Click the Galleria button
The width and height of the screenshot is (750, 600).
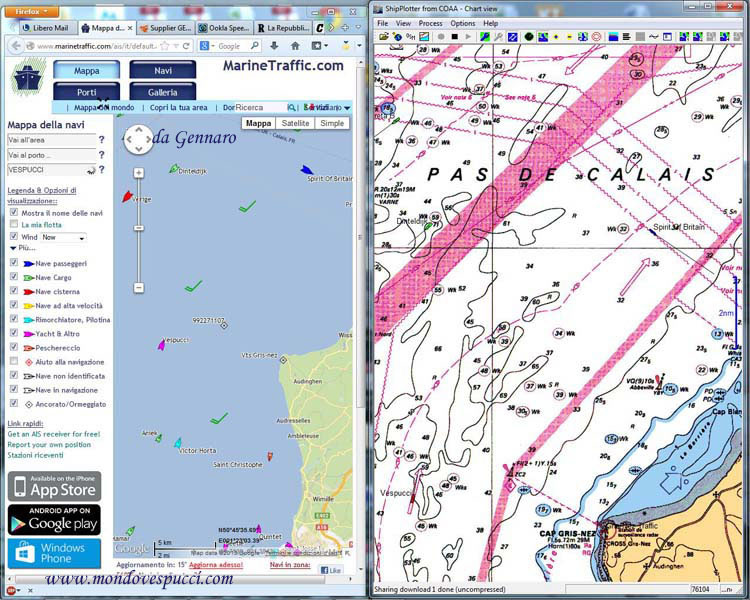tap(163, 92)
